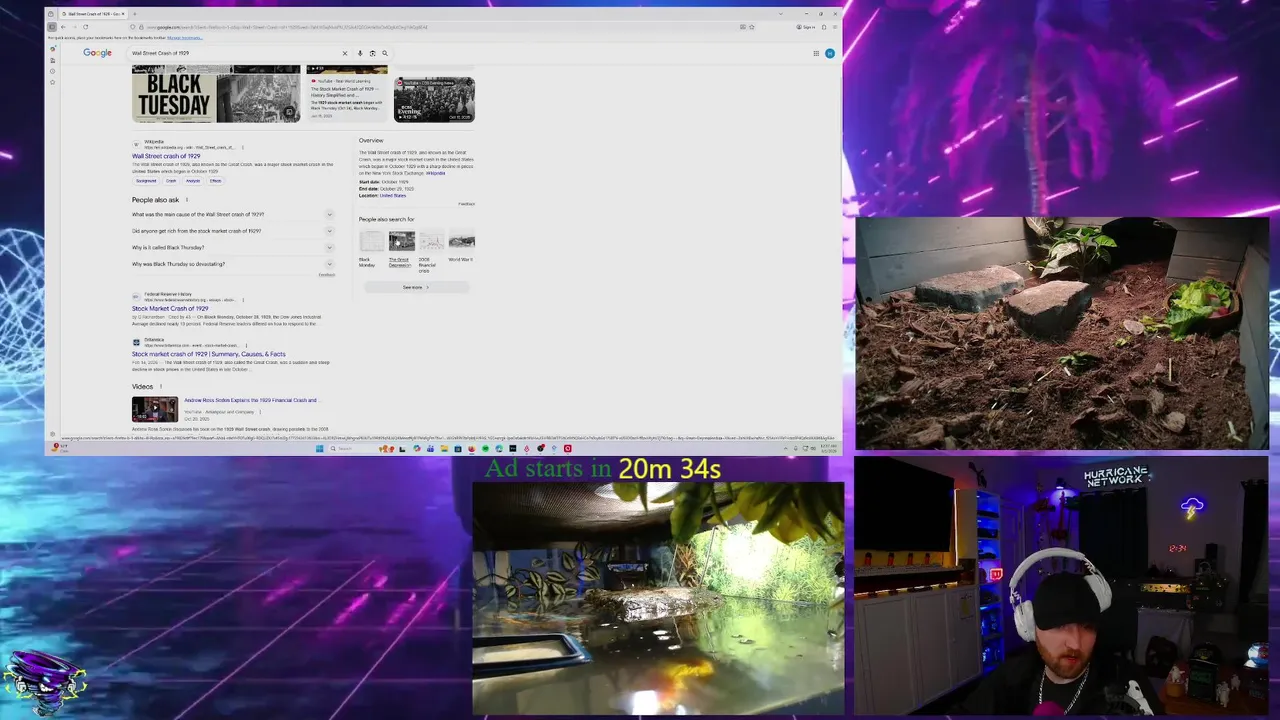Play the CBS Evening News video thumbnail
This screenshot has width=1280, height=720.
click(x=434, y=99)
